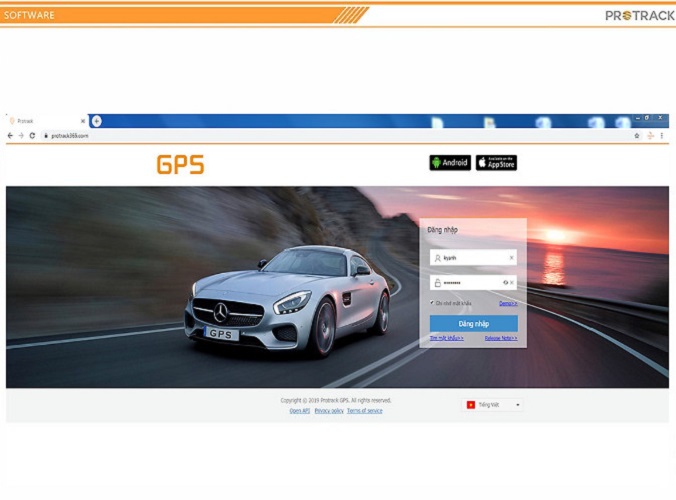
Task: Open the Release Note link
Action: pyautogui.click(x=500, y=338)
